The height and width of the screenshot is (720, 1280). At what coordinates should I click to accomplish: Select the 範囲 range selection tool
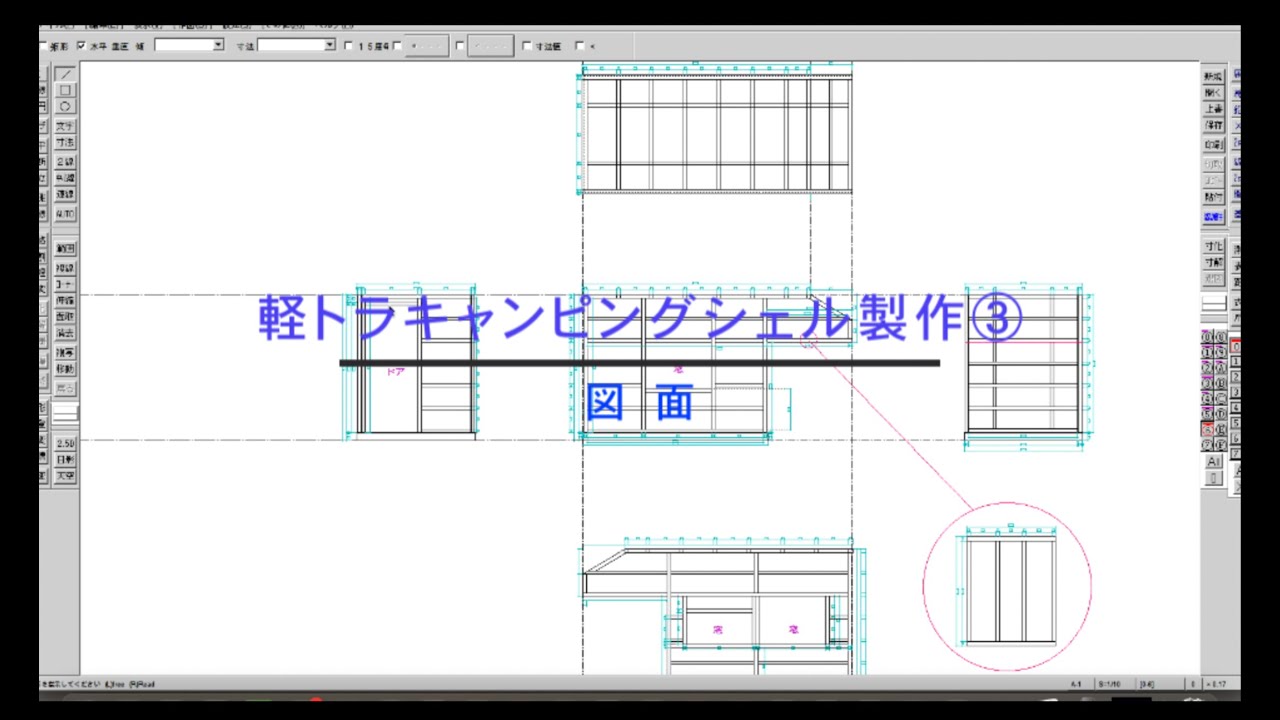[x=65, y=249]
